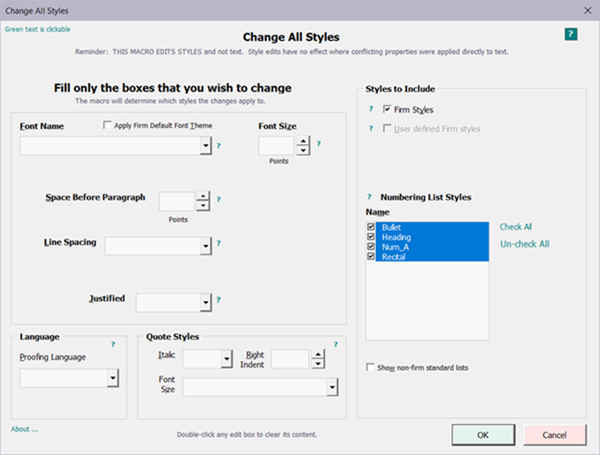Click help icon next to Justified dropdown
The height and width of the screenshot is (455, 600).
coord(219,298)
